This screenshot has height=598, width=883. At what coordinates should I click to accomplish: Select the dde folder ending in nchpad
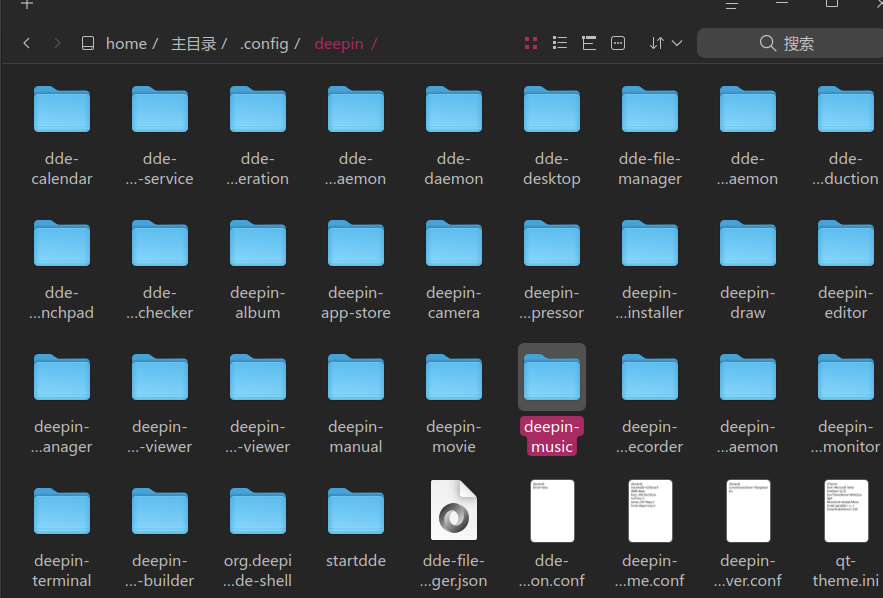(62, 270)
